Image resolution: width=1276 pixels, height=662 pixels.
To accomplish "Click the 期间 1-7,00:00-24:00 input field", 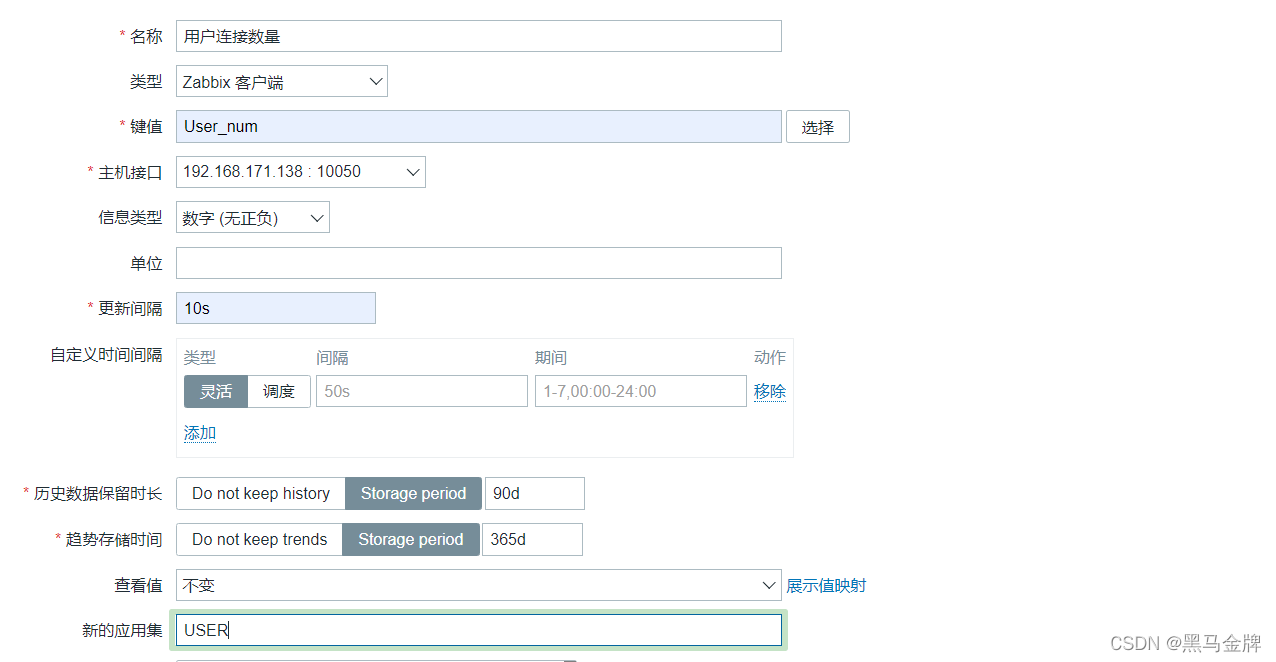I will pos(640,391).
